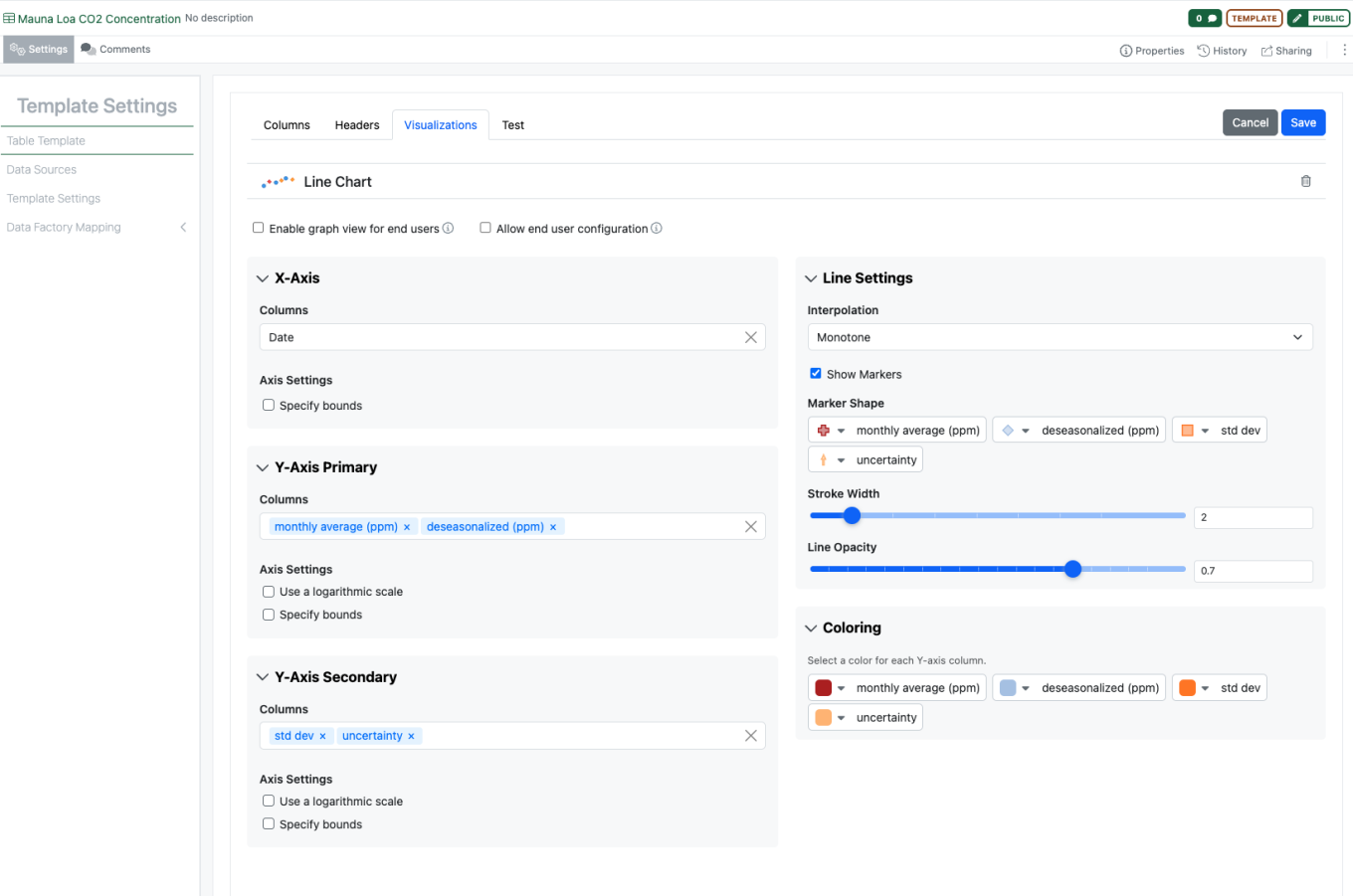Enable graph view for end users
Viewport: 1353px width, 896px height.
click(x=259, y=228)
